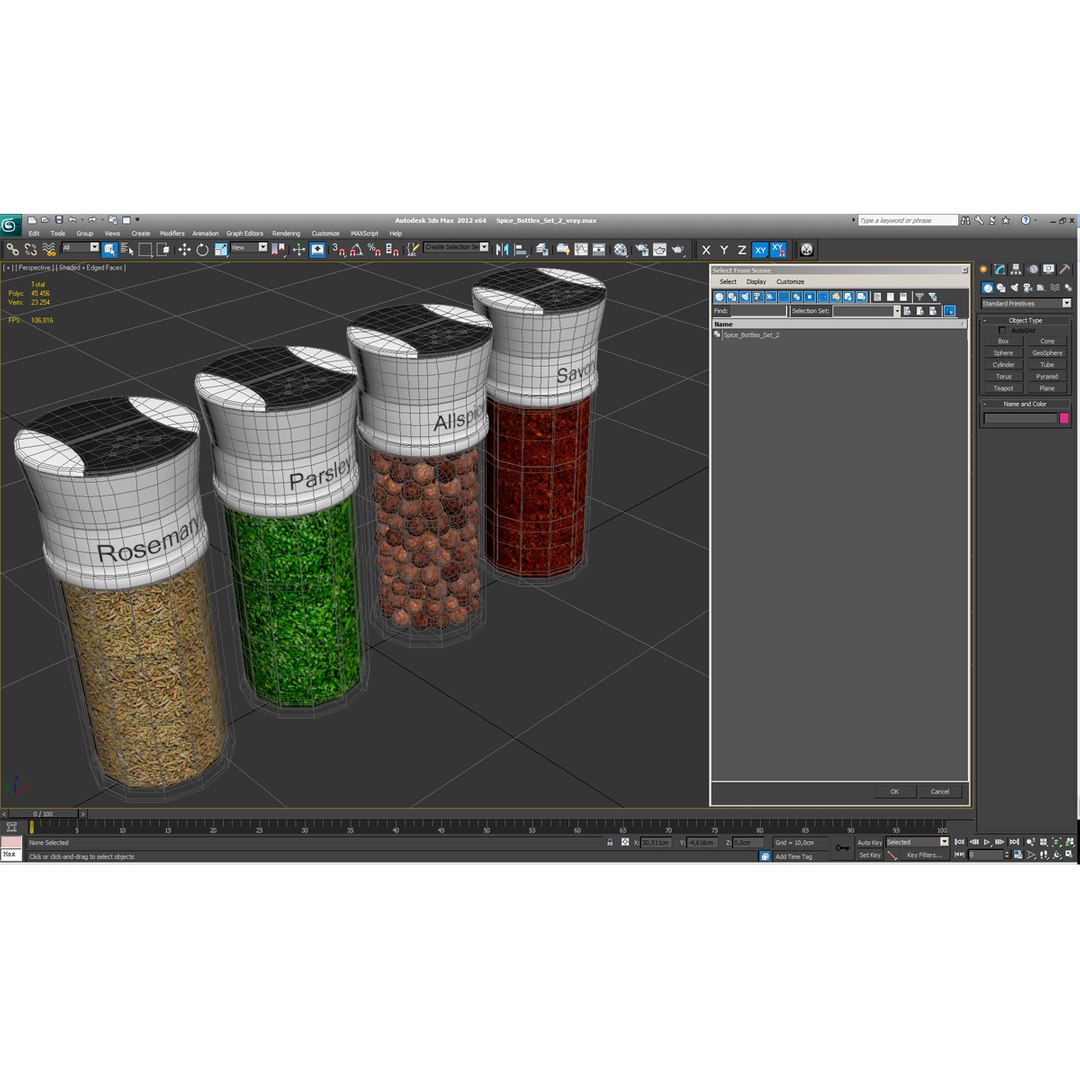Enable the AutoGrid checkbox
1080x1080 pixels.
pos(1002,331)
